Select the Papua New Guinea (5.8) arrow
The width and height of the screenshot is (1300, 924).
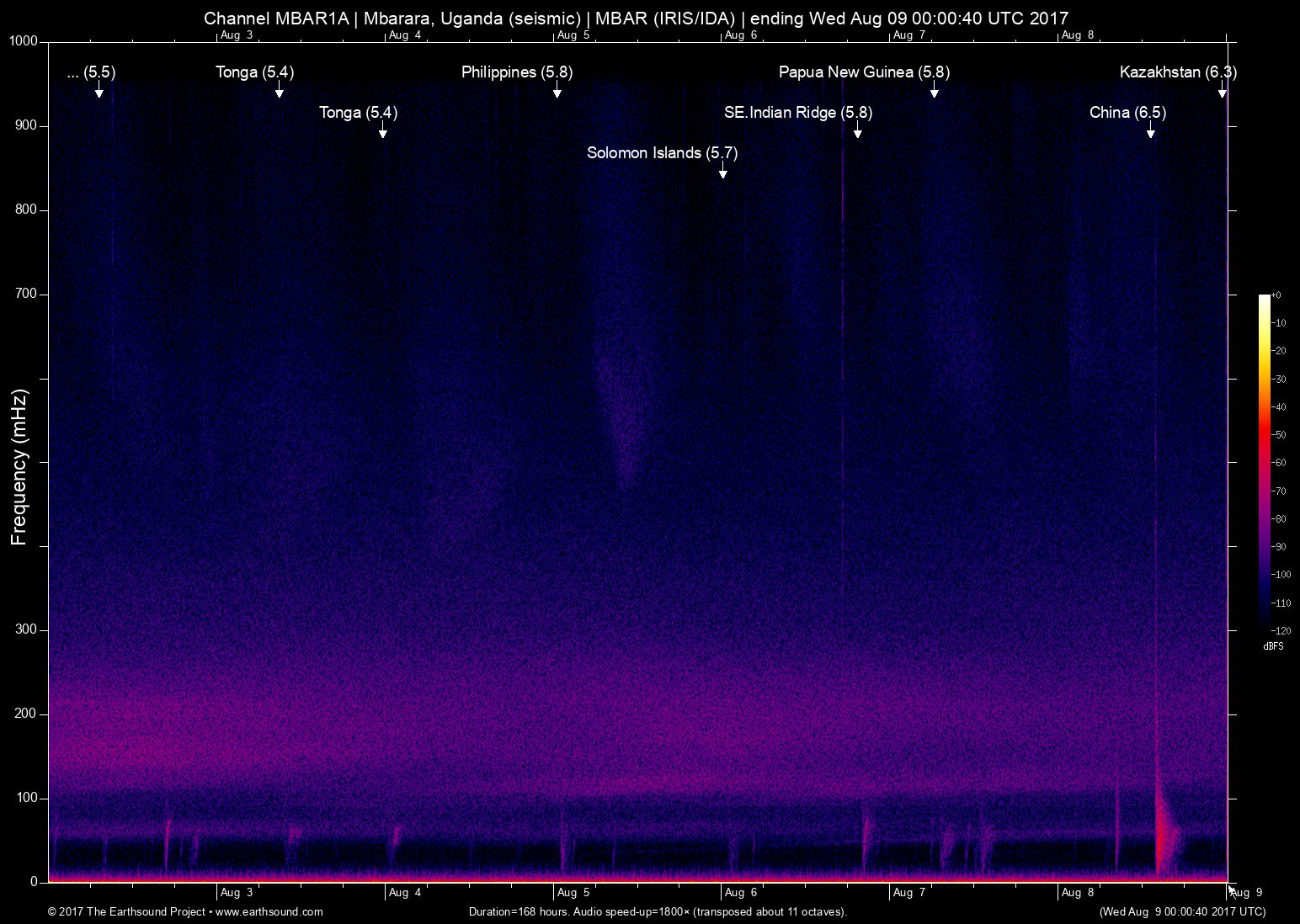click(x=935, y=94)
